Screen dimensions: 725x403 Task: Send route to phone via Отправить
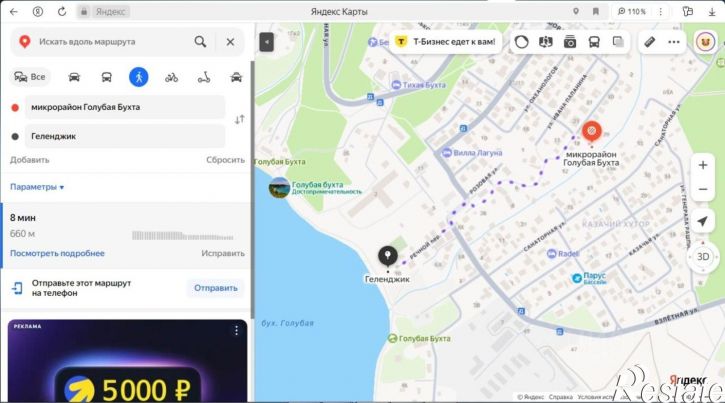tap(215, 288)
